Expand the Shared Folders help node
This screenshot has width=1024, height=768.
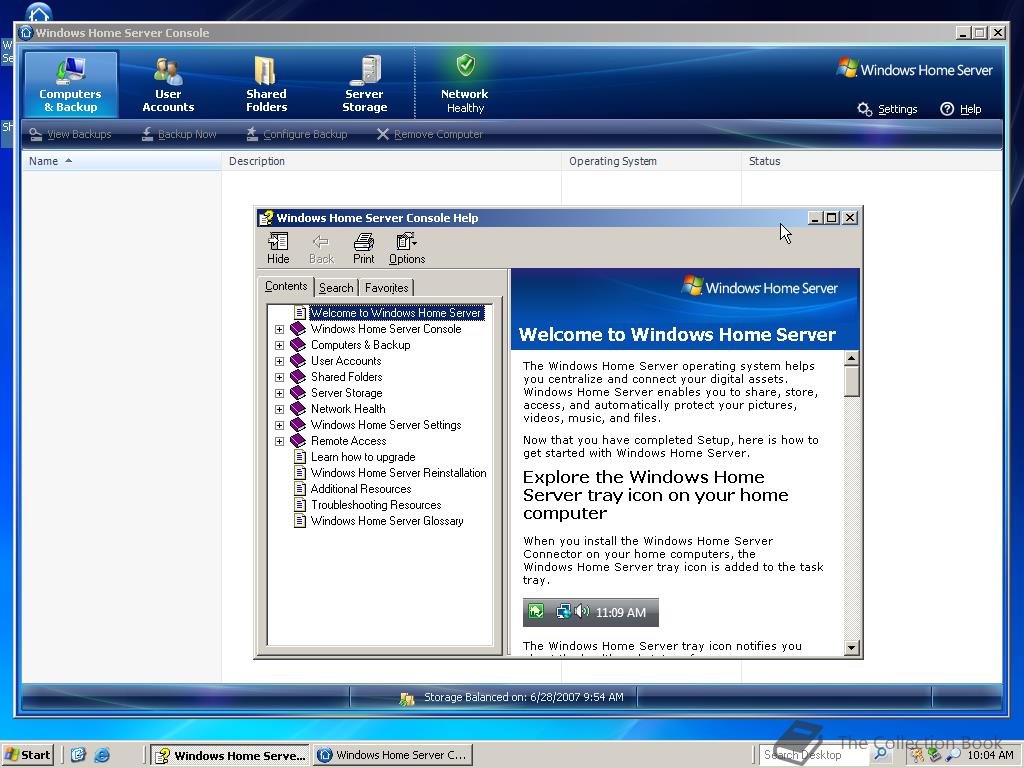[x=280, y=377]
